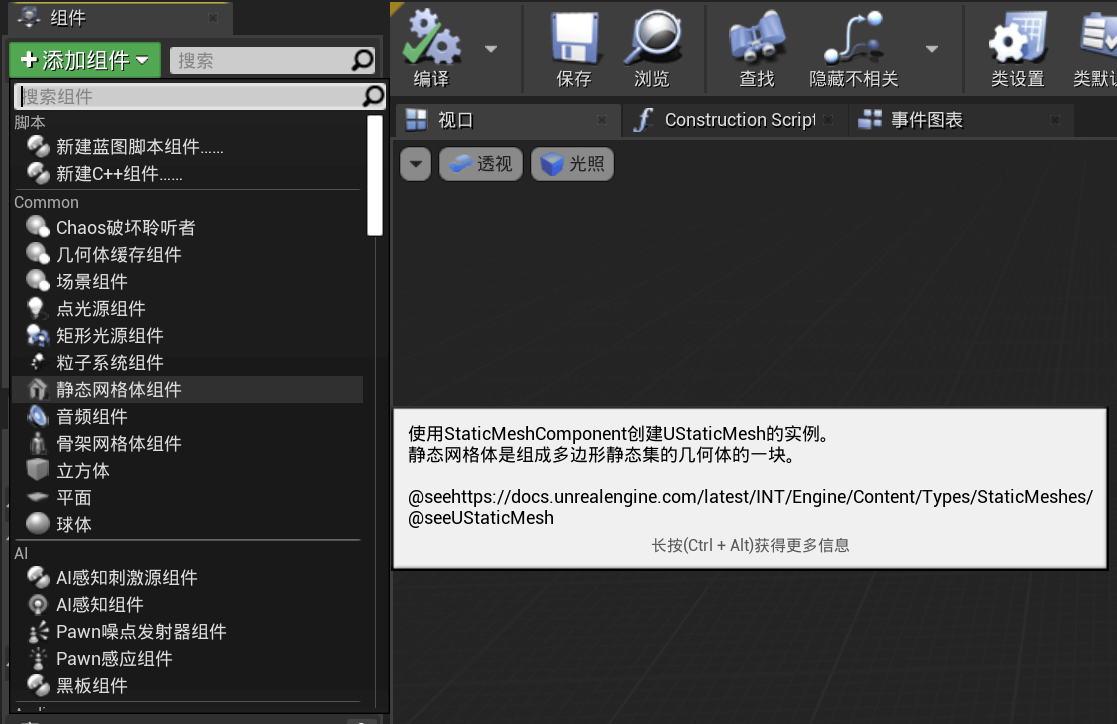Select Pawn噪点发射器组件 entry
The width and height of the screenshot is (1117, 724).
188,632
